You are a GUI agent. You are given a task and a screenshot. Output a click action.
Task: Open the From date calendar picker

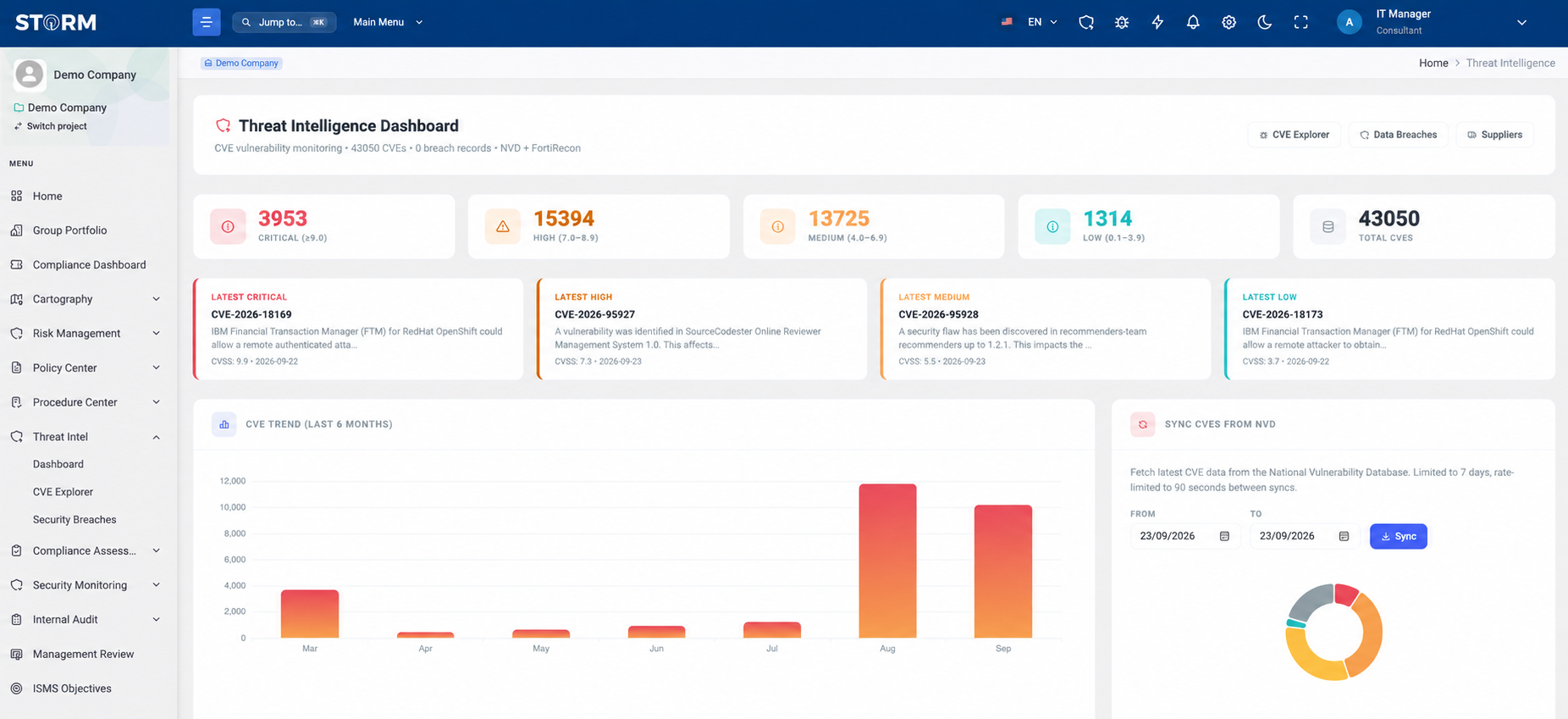[x=1224, y=536]
